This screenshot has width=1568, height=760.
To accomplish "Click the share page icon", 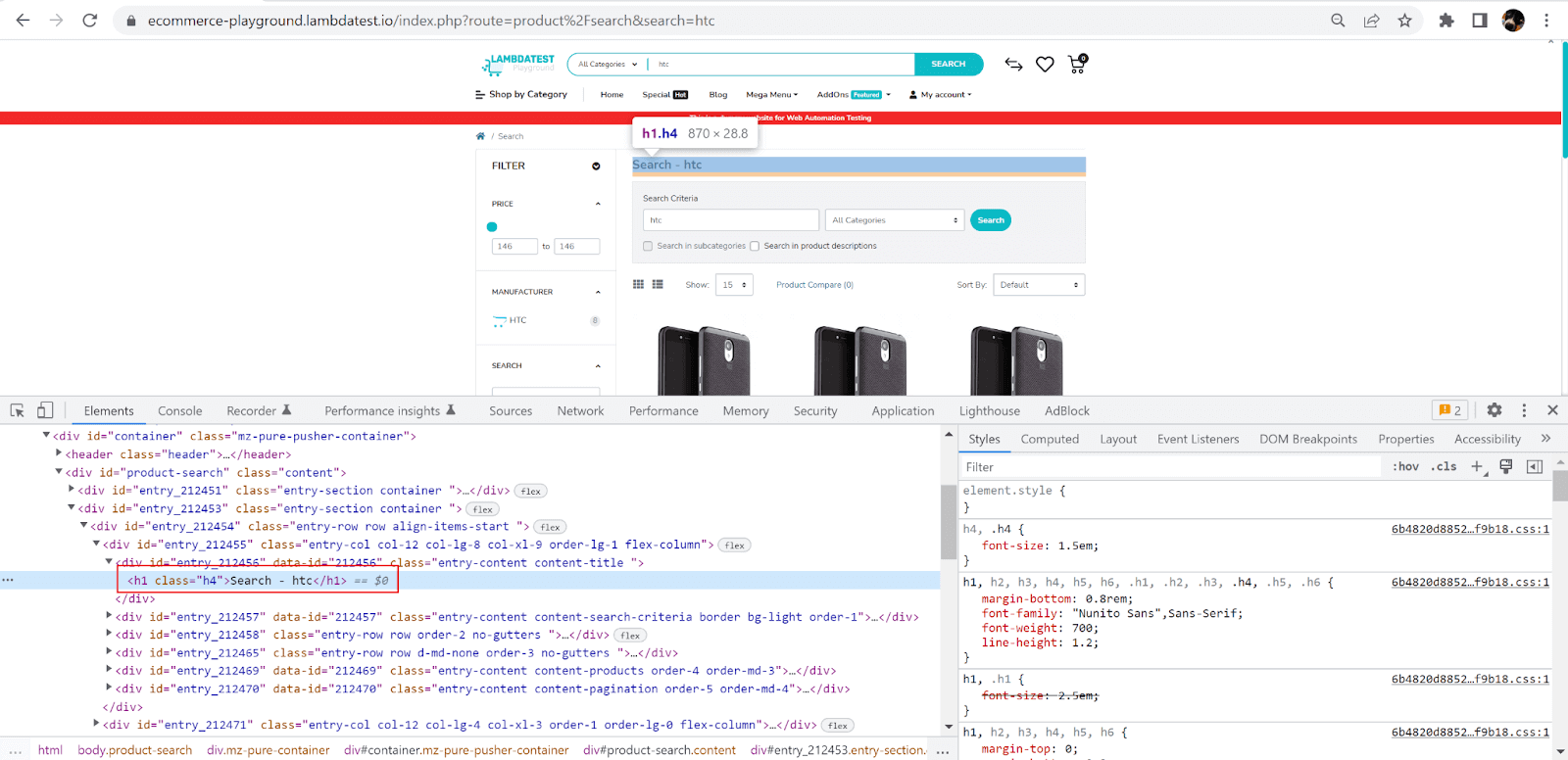I will coord(1371,20).
